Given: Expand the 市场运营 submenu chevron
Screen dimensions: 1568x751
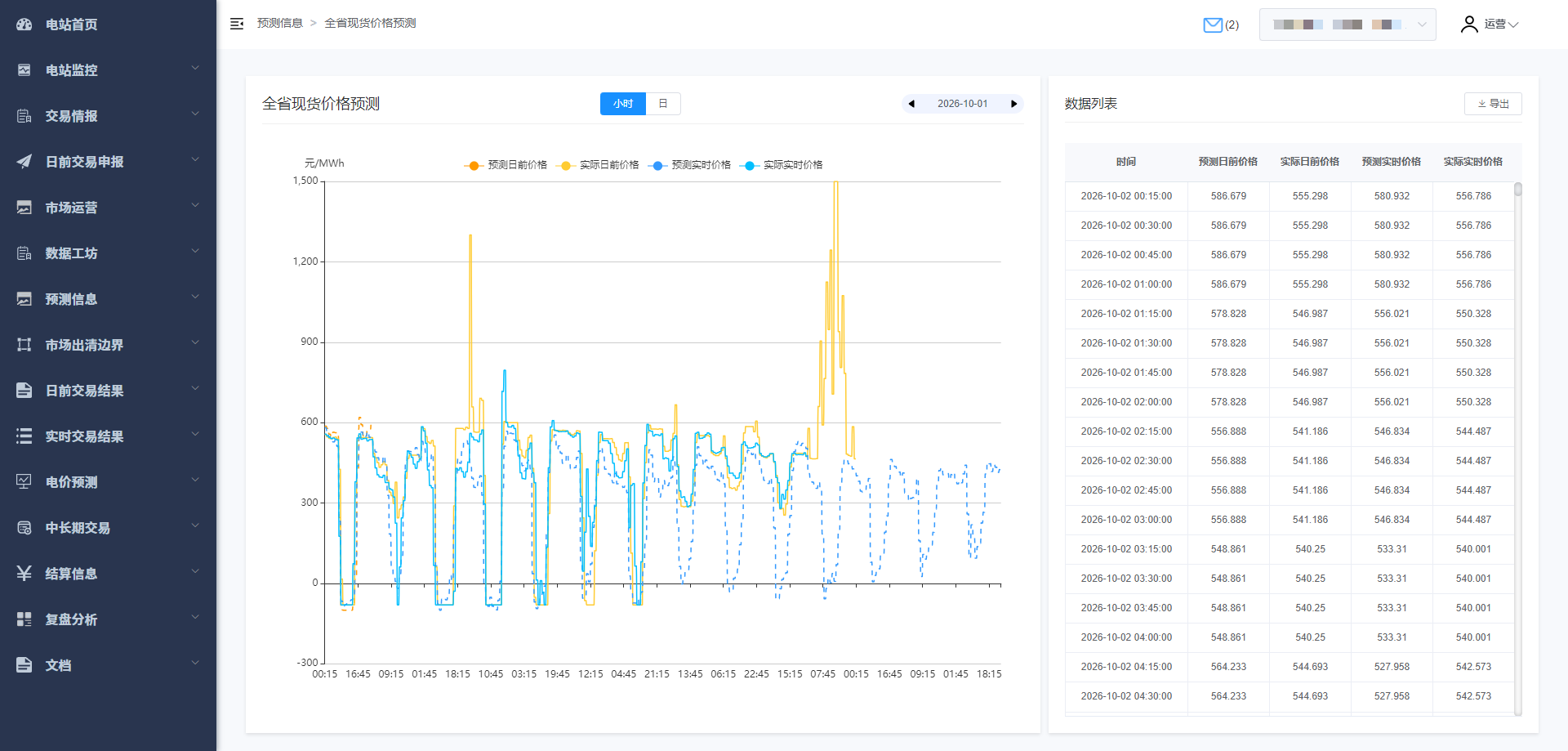Looking at the screenshot, I should click(x=195, y=205).
